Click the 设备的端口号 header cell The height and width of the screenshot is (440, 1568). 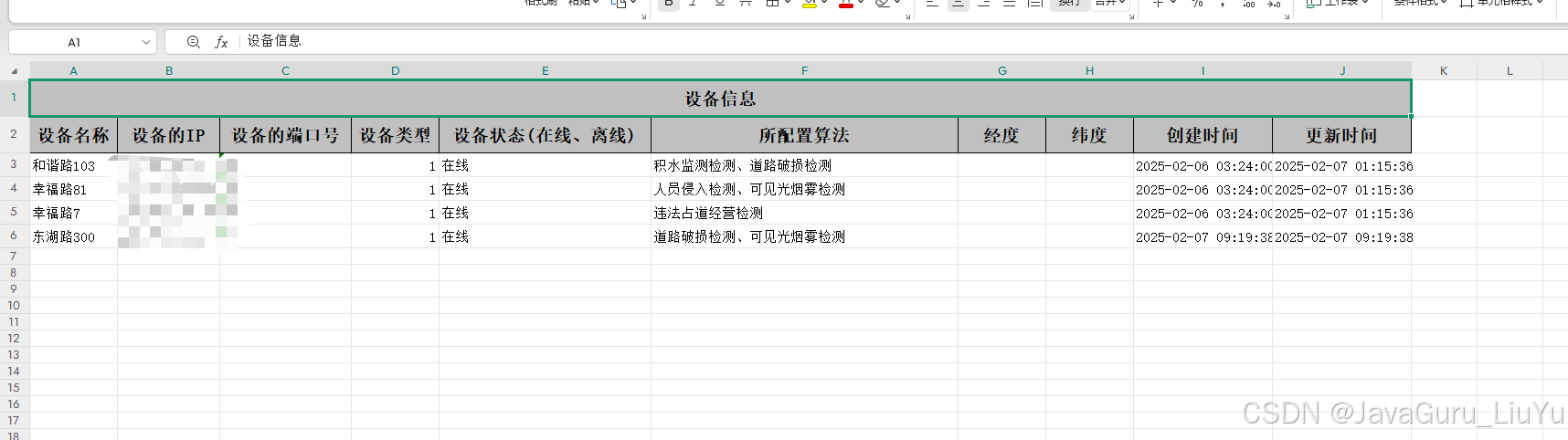click(x=285, y=135)
